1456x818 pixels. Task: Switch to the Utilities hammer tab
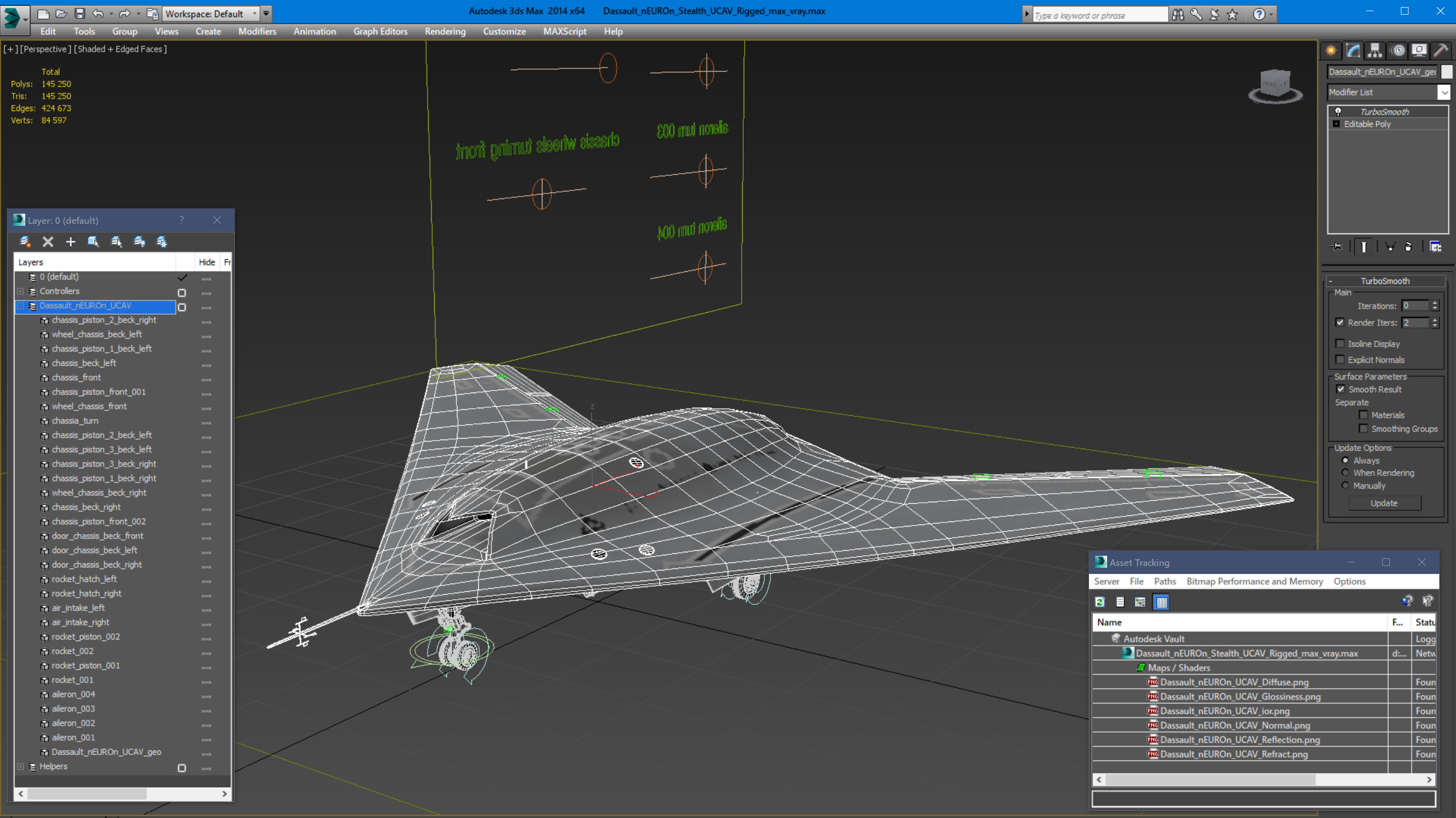1441,51
